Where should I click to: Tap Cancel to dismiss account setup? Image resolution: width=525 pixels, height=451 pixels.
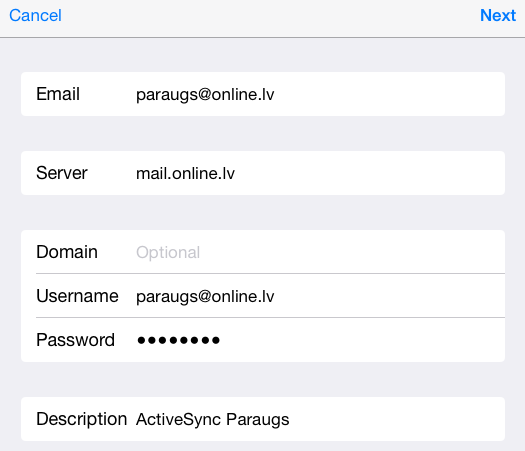tap(35, 15)
